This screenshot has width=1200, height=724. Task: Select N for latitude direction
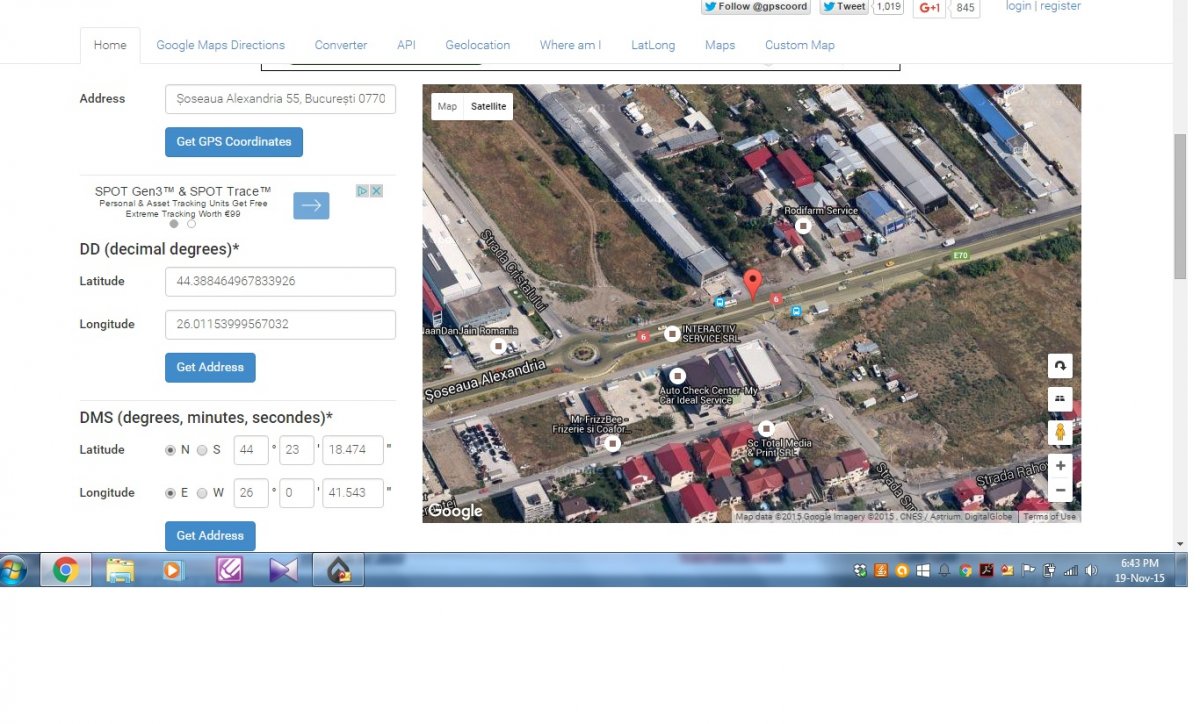(170, 451)
